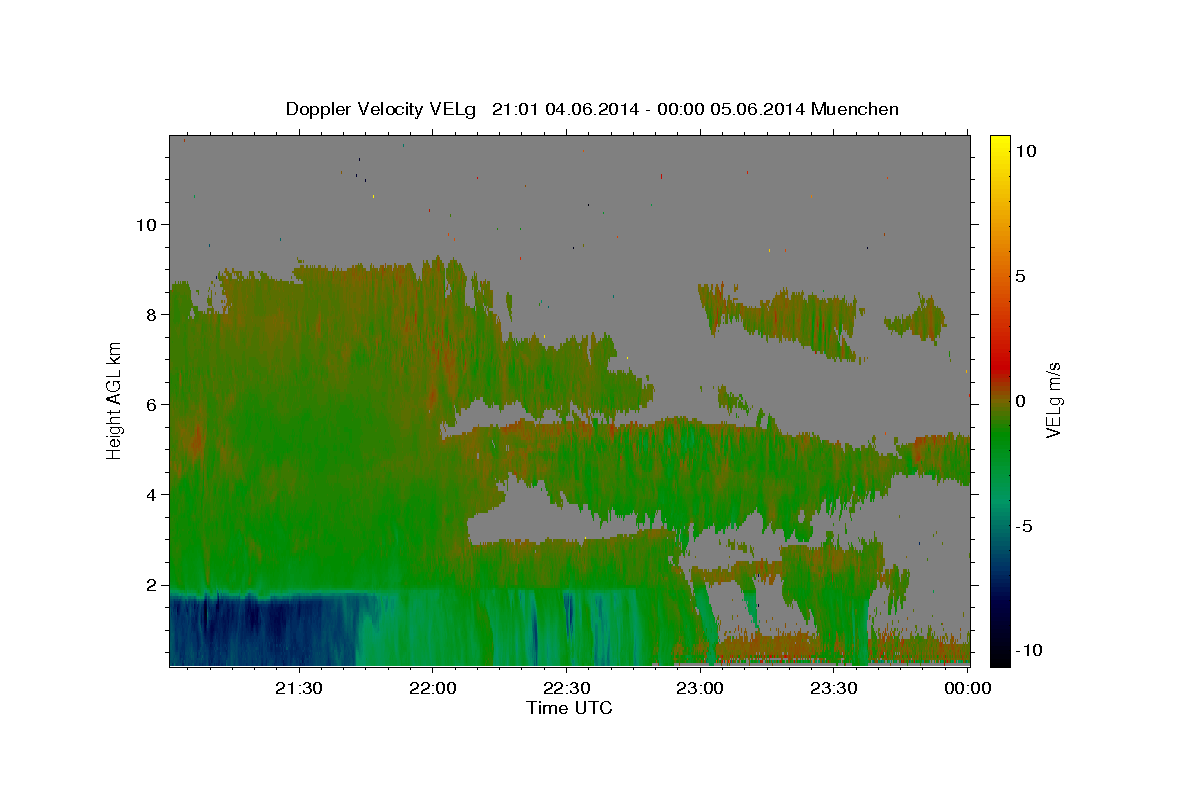Click the 21:30 time tick label

pyautogui.click(x=299, y=688)
